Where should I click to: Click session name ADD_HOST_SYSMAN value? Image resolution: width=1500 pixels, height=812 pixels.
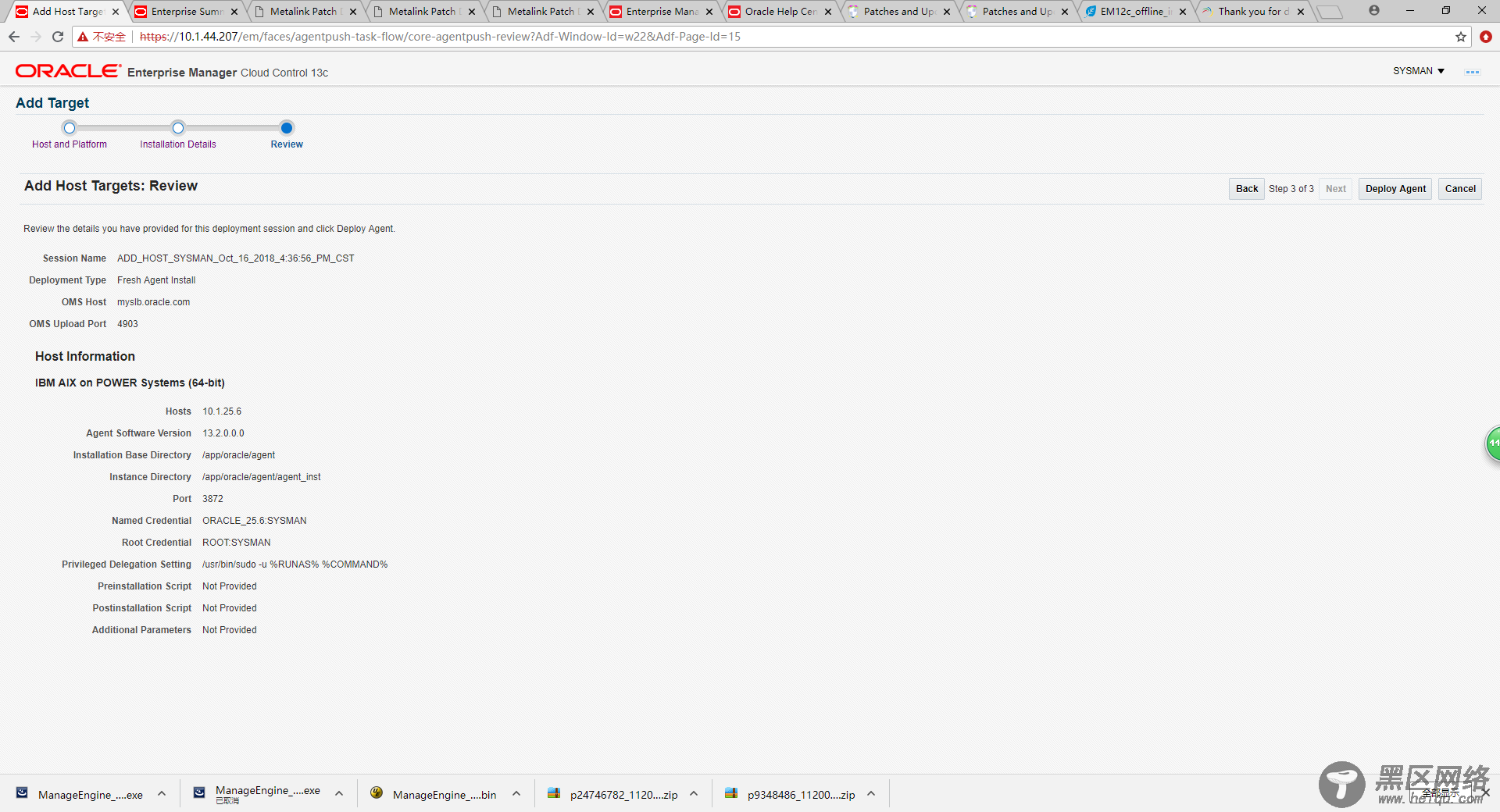[236, 258]
